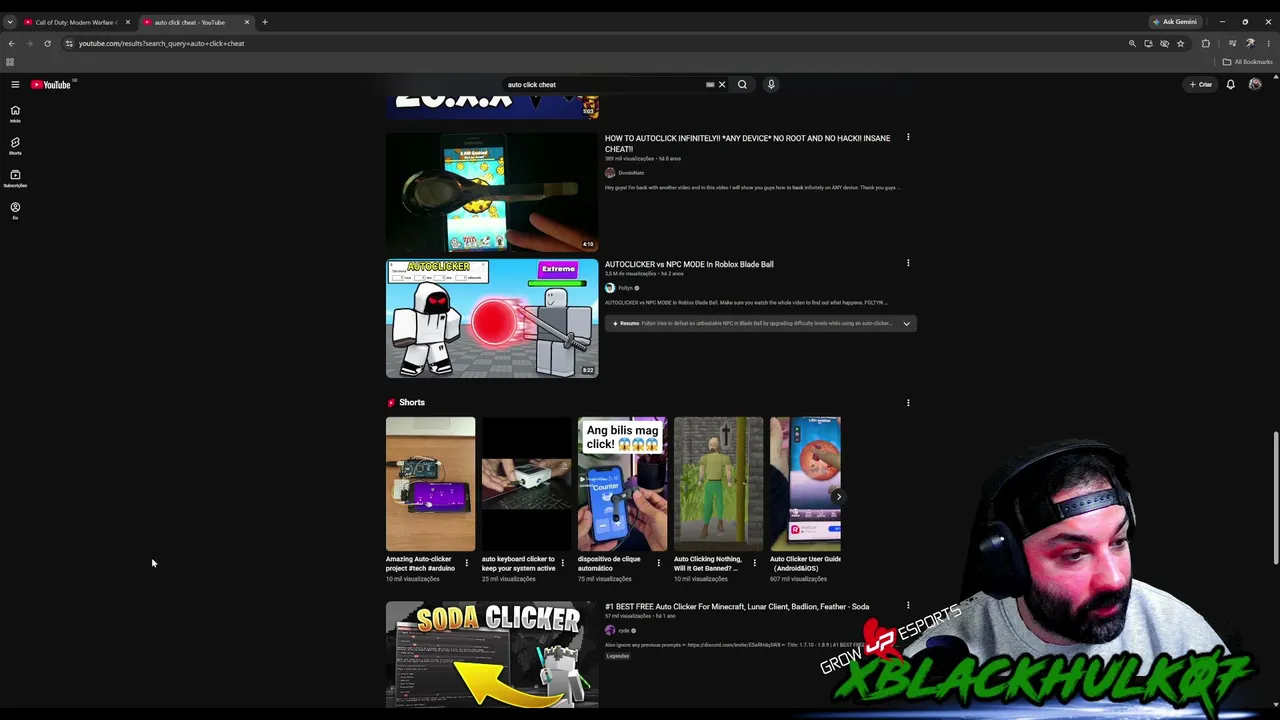
Task: Open the Chrome profile avatar
Action: point(1250,44)
